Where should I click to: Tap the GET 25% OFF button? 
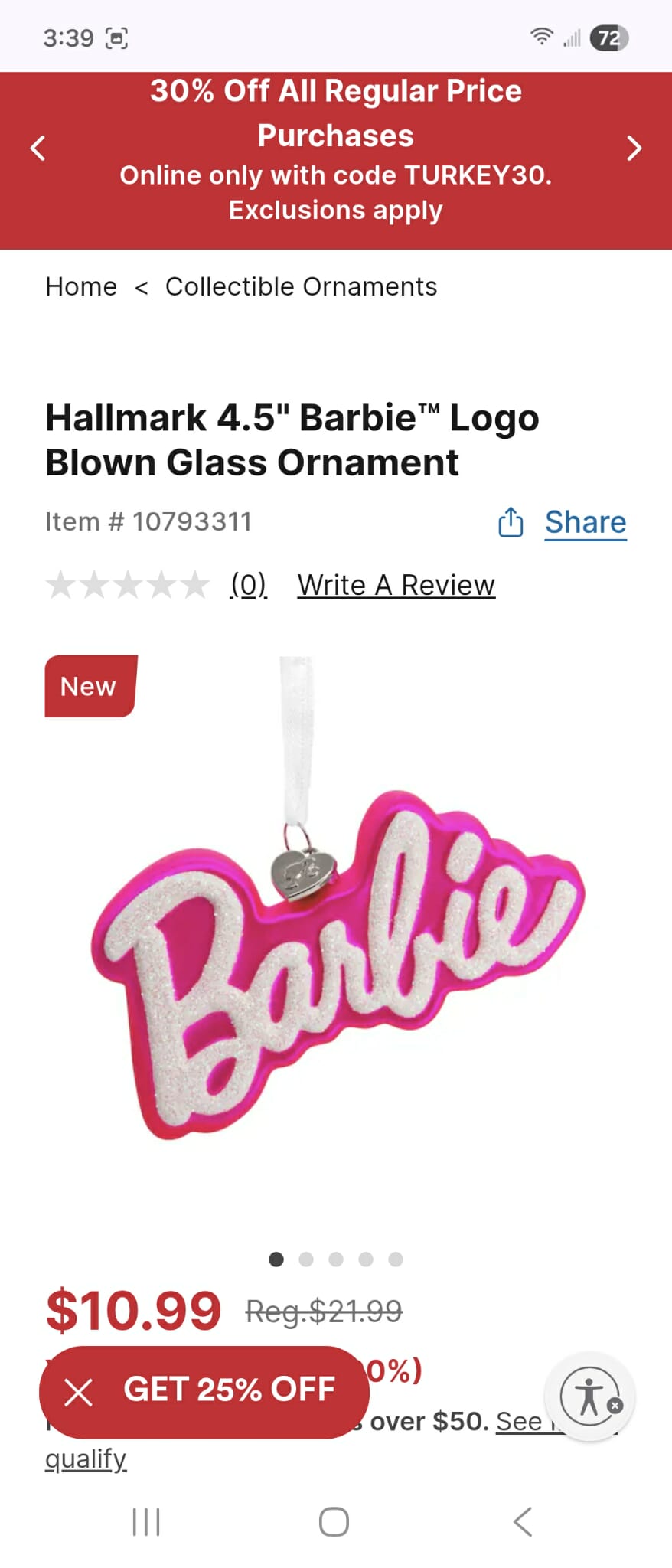(x=204, y=1392)
